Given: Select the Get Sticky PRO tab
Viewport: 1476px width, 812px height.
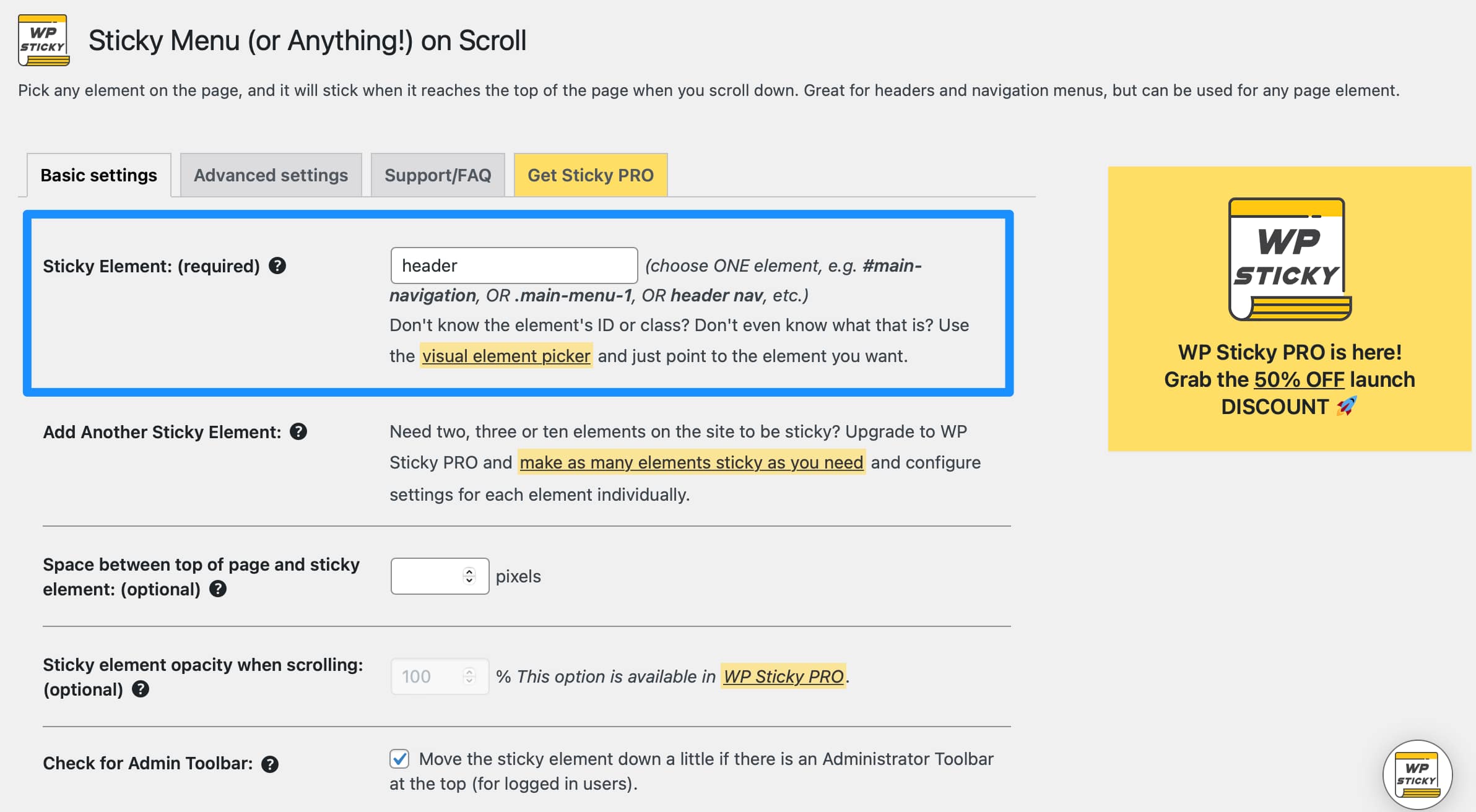Looking at the screenshot, I should click(x=590, y=175).
